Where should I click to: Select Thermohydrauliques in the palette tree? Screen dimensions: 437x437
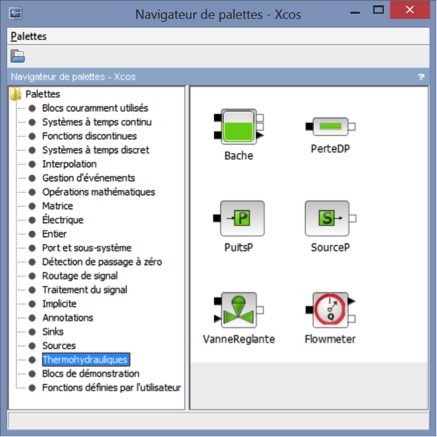(86, 360)
